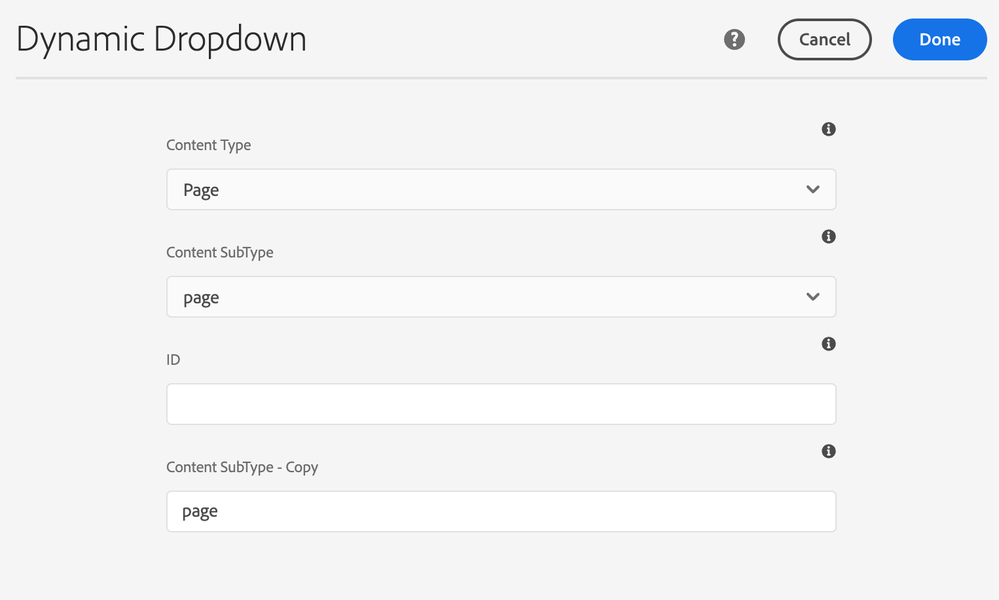Image resolution: width=999 pixels, height=600 pixels.
Task: Click the selected "Page" value in Content Type
Action: click(x=201, y=190)
